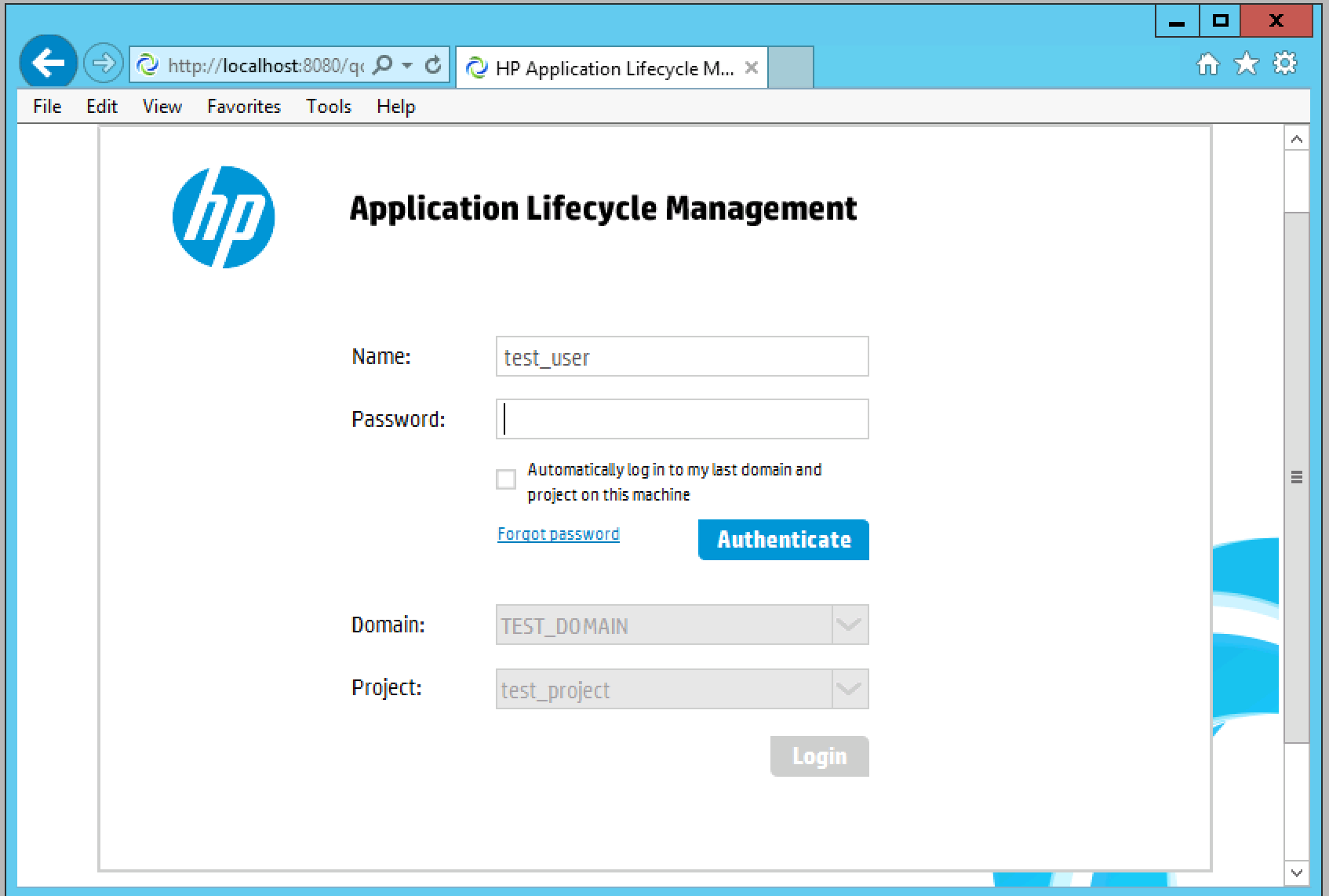This screenshot has height=896, width=1329.
Task: Click the Login button
Action: click(x=820, y=756)
